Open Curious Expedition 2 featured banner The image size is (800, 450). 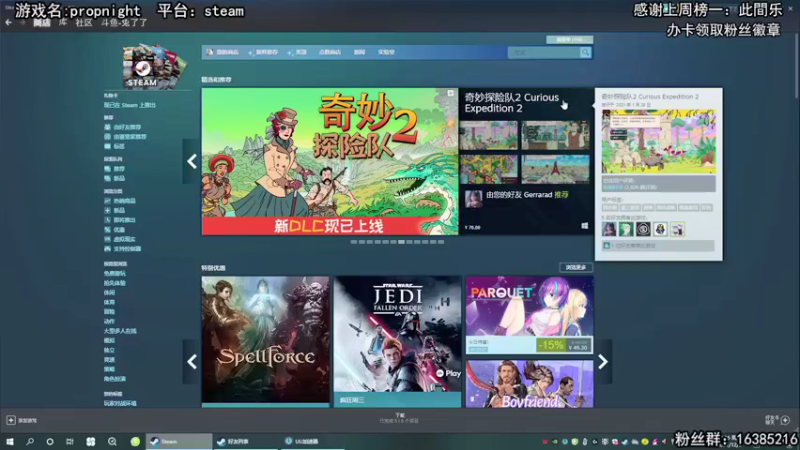click(x=330, y=161)
